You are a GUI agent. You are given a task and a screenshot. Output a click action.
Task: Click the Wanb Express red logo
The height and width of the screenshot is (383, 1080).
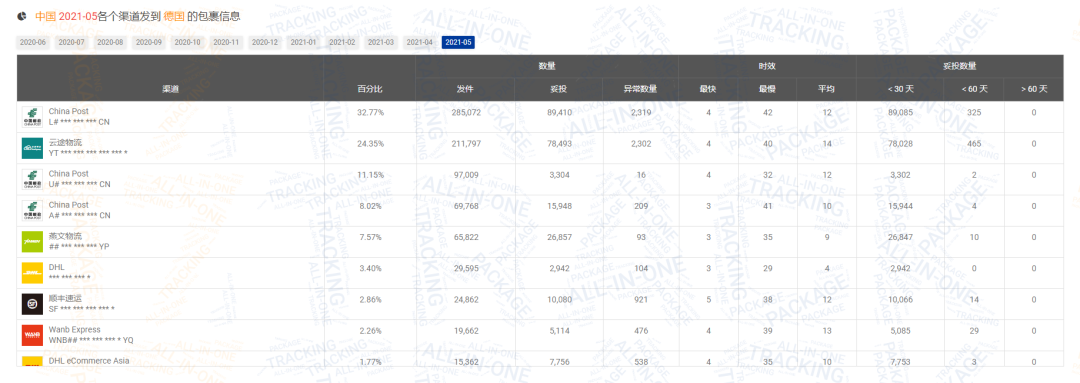[32, 335]
